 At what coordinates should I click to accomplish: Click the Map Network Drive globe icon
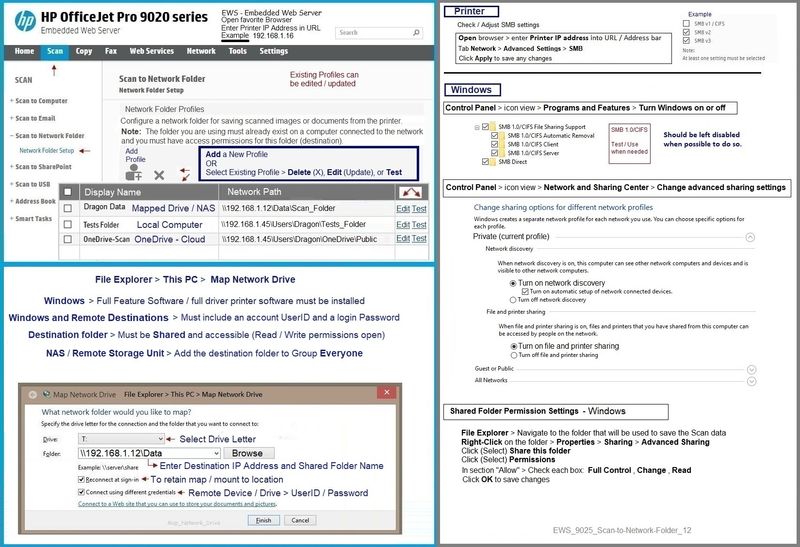(x=46, y=394)
